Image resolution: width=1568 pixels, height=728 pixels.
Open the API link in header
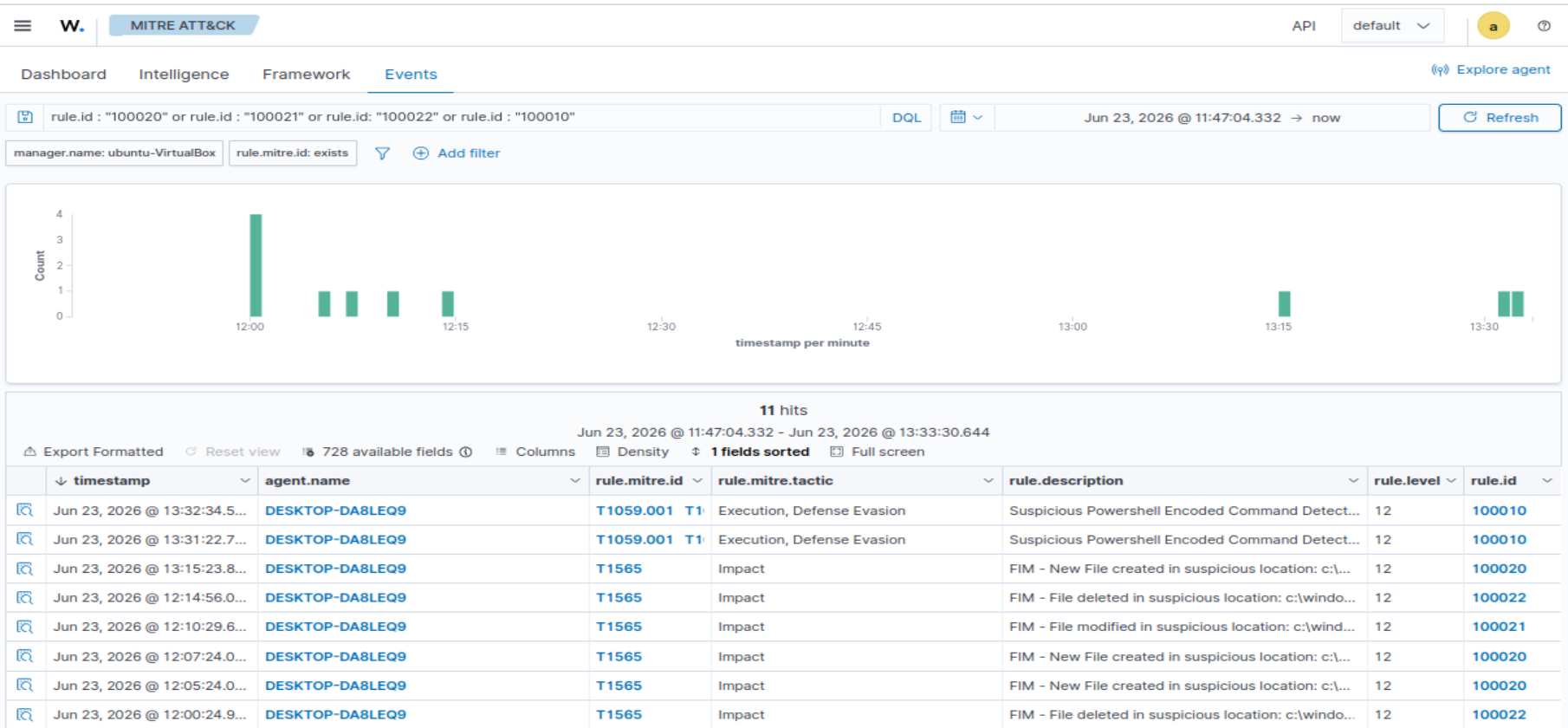click(1304, 26)
